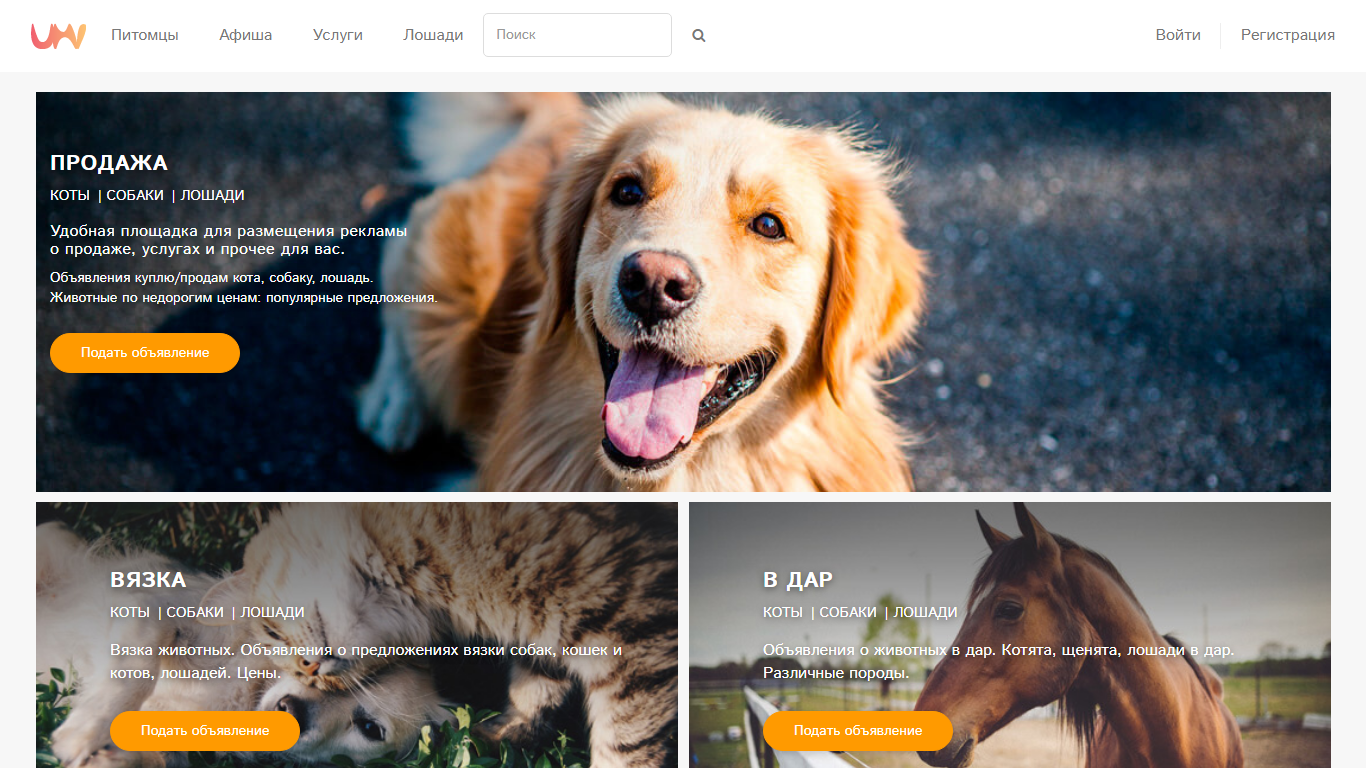Click text 'Животные по недорогим ценам: популярные предложения.'

244,298
